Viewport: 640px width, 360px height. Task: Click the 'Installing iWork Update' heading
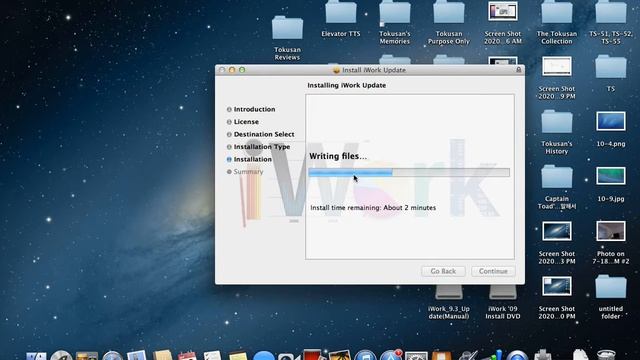click(x=347, y=85)
